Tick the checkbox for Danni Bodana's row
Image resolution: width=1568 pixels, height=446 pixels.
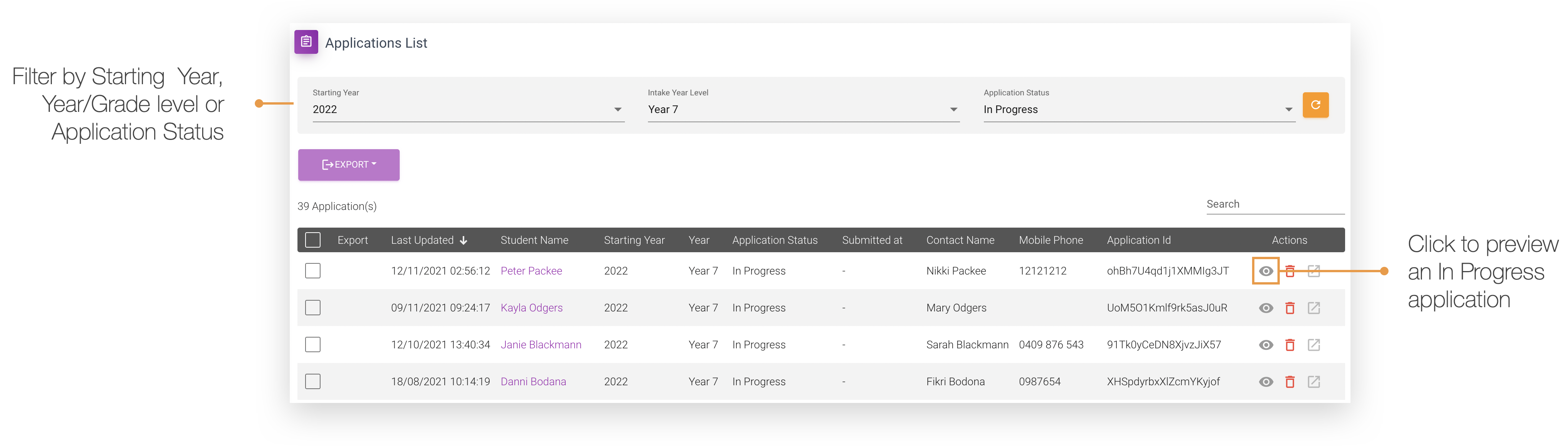(313, 381)
